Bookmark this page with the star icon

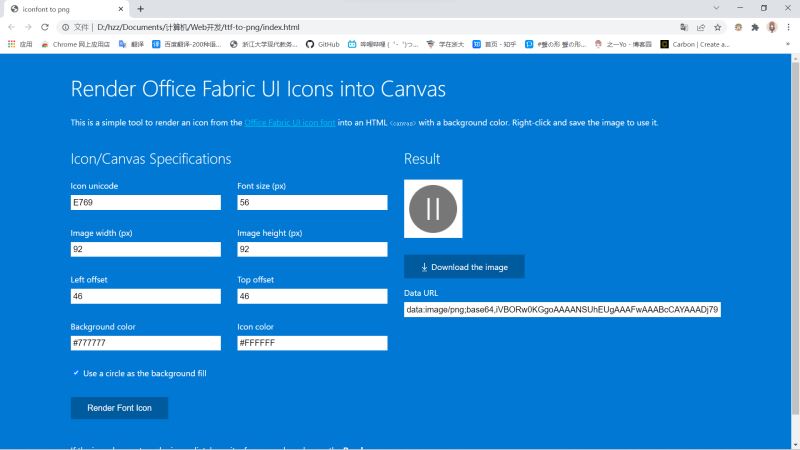pos(717,27)
